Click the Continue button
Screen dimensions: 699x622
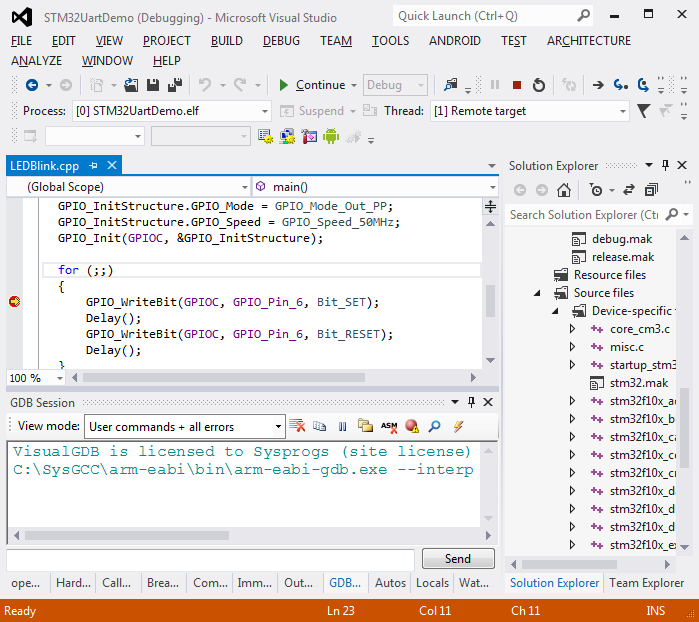coord(312,85)
